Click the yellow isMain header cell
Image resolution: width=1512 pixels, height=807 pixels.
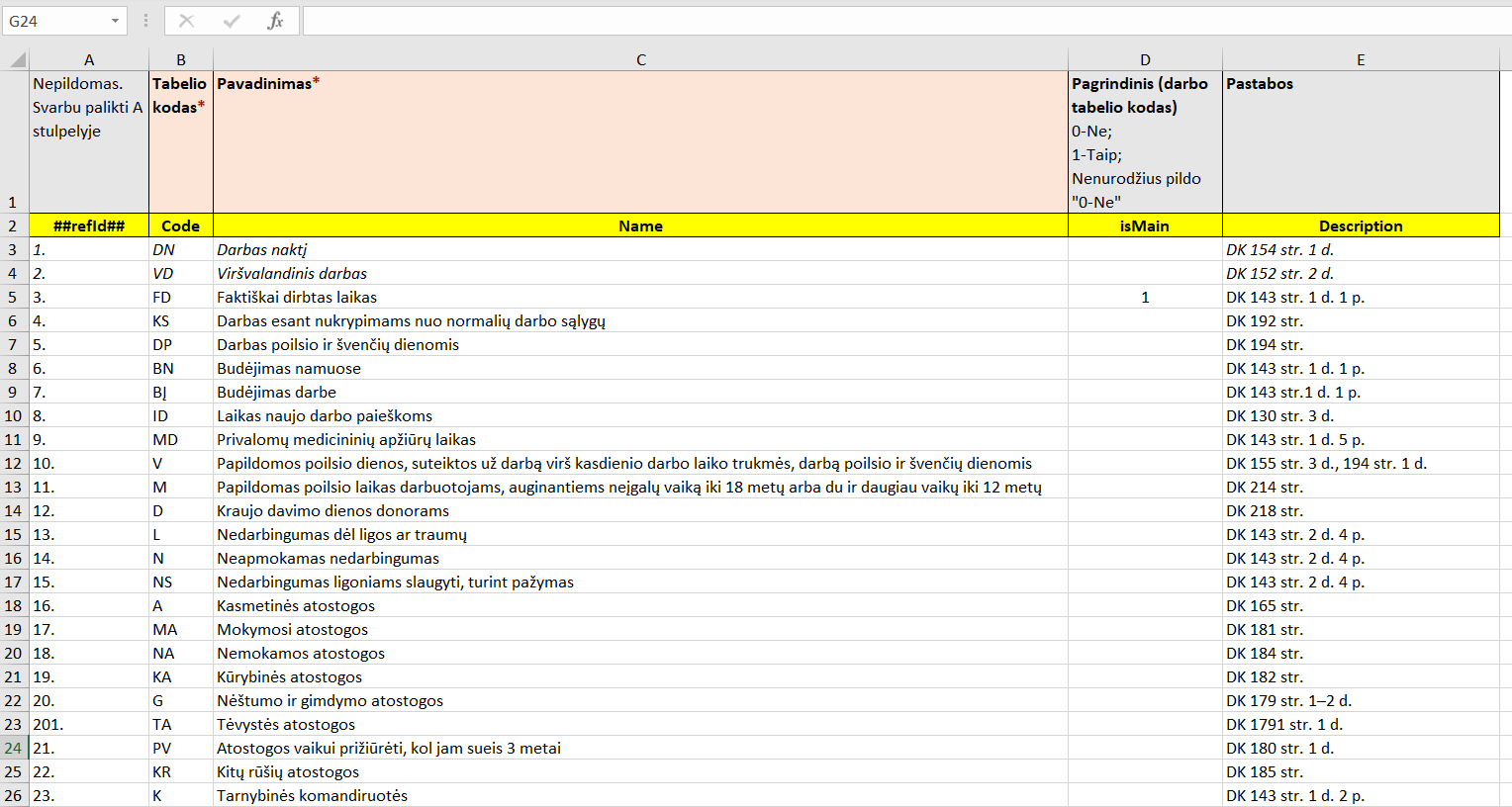coord(1145,226)
